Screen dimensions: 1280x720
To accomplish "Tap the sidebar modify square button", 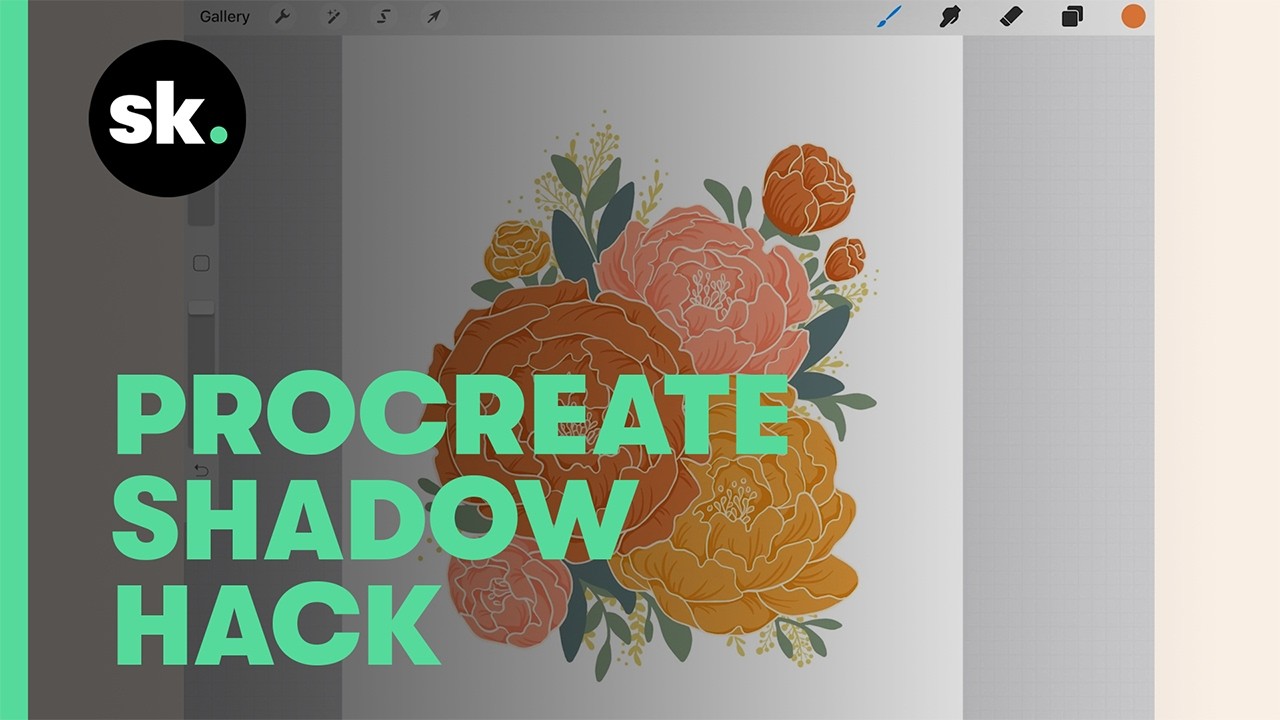I will coord(201,264).
